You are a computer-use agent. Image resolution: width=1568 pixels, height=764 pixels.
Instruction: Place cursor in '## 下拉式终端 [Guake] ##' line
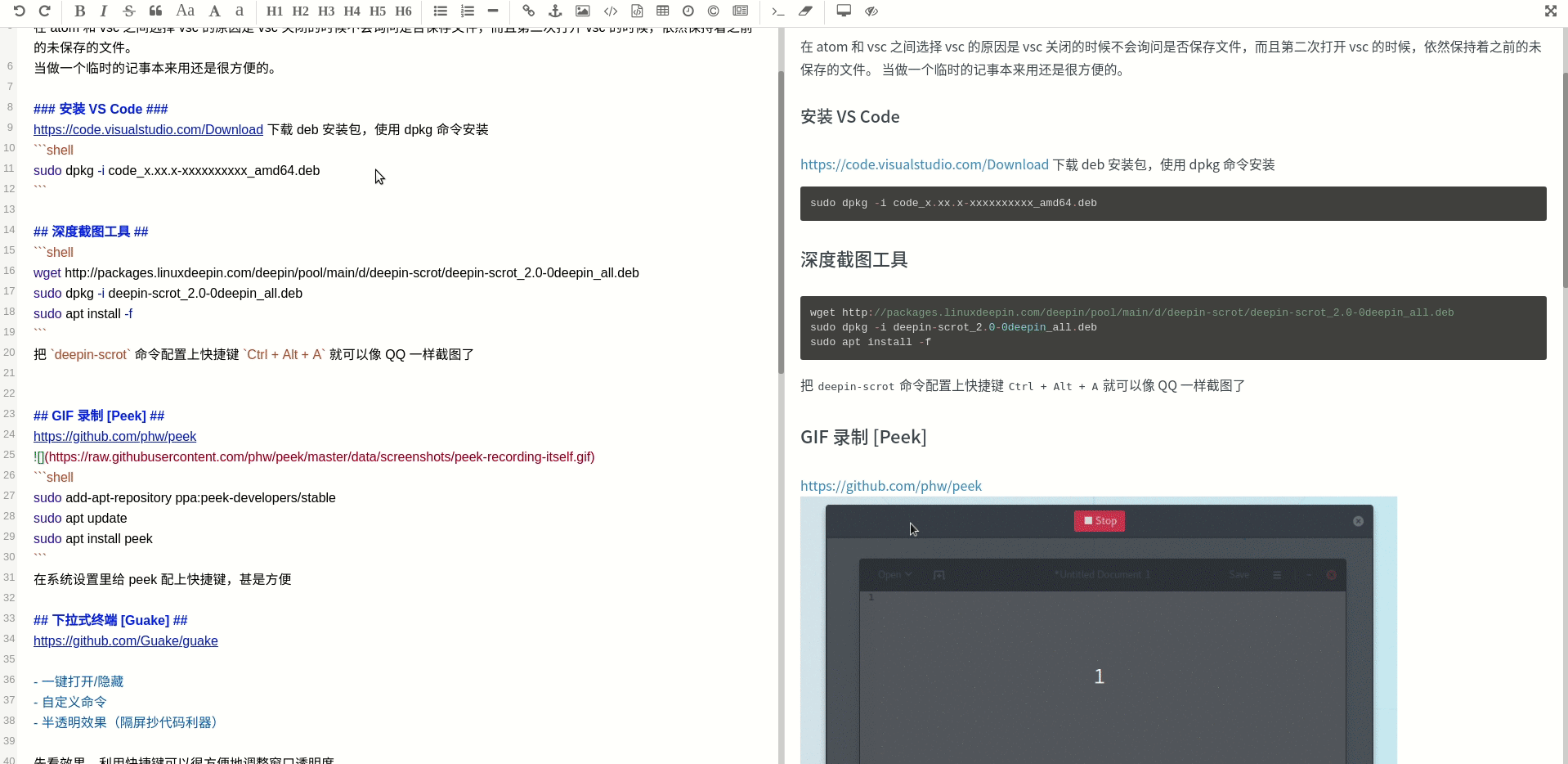click(110, 620)
